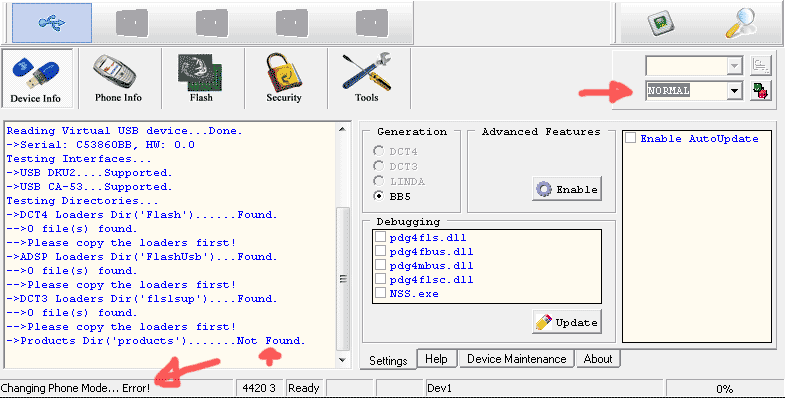Switch to the Device Maintenance tab

coord(517,359)
